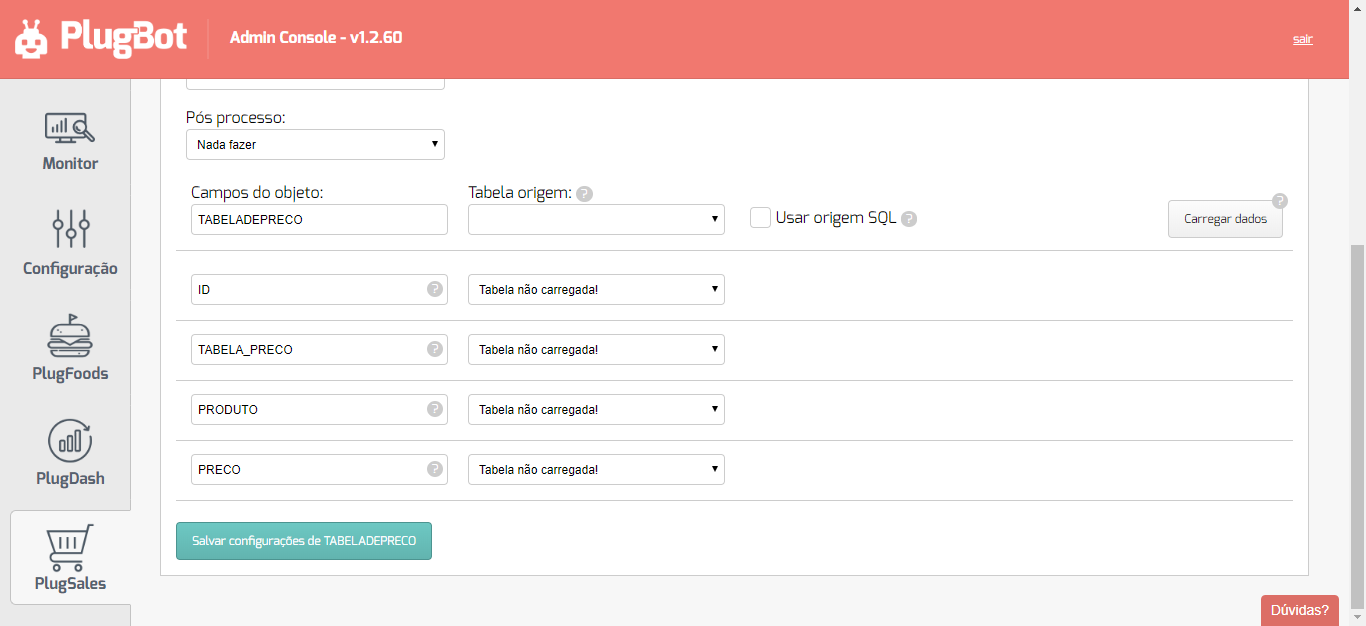Open the Tabela origem dropdown
Viewport: 1366px width, 626px height.
click(596, 219)
